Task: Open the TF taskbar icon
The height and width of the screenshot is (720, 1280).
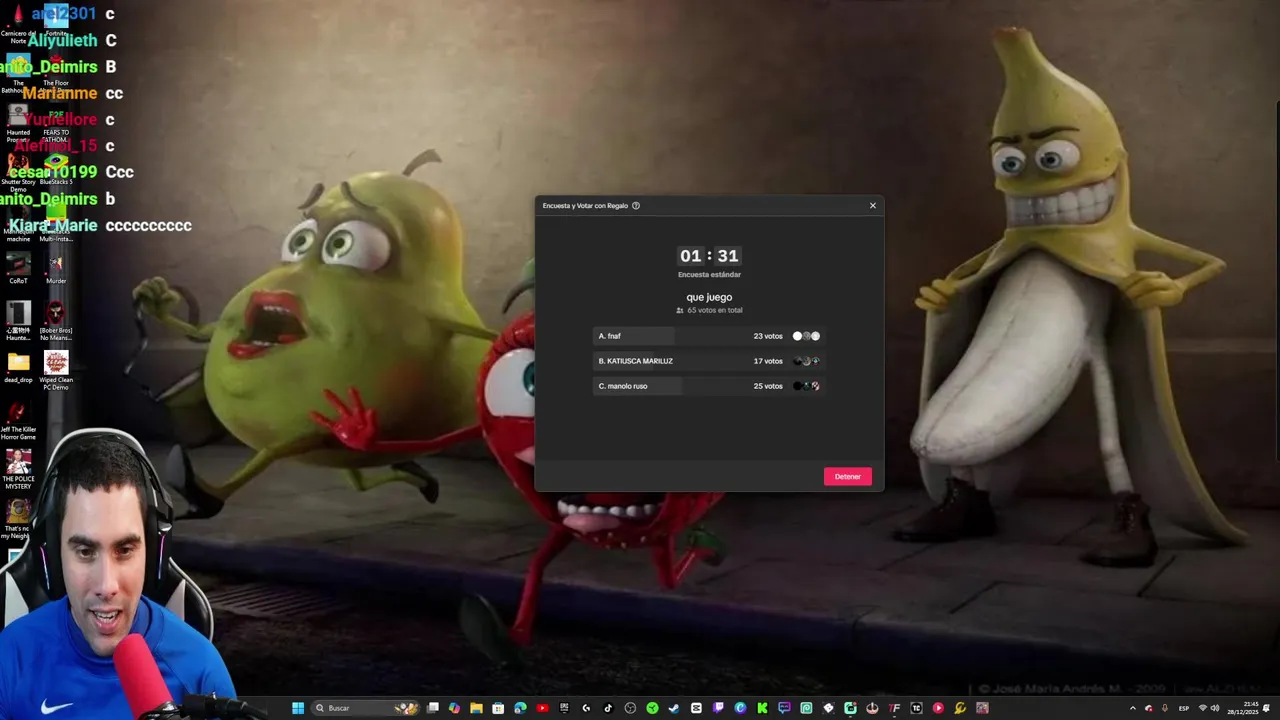Action: coord(894,708)
